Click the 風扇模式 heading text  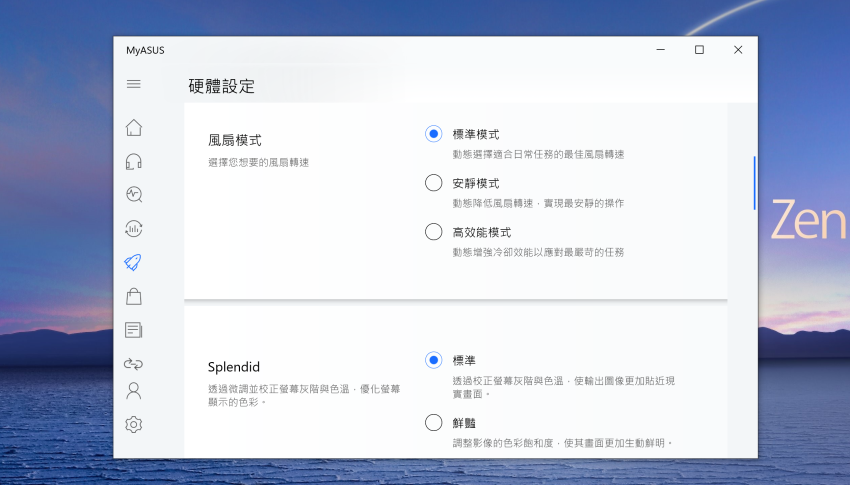pyautogui.click(x=235, y=140)
